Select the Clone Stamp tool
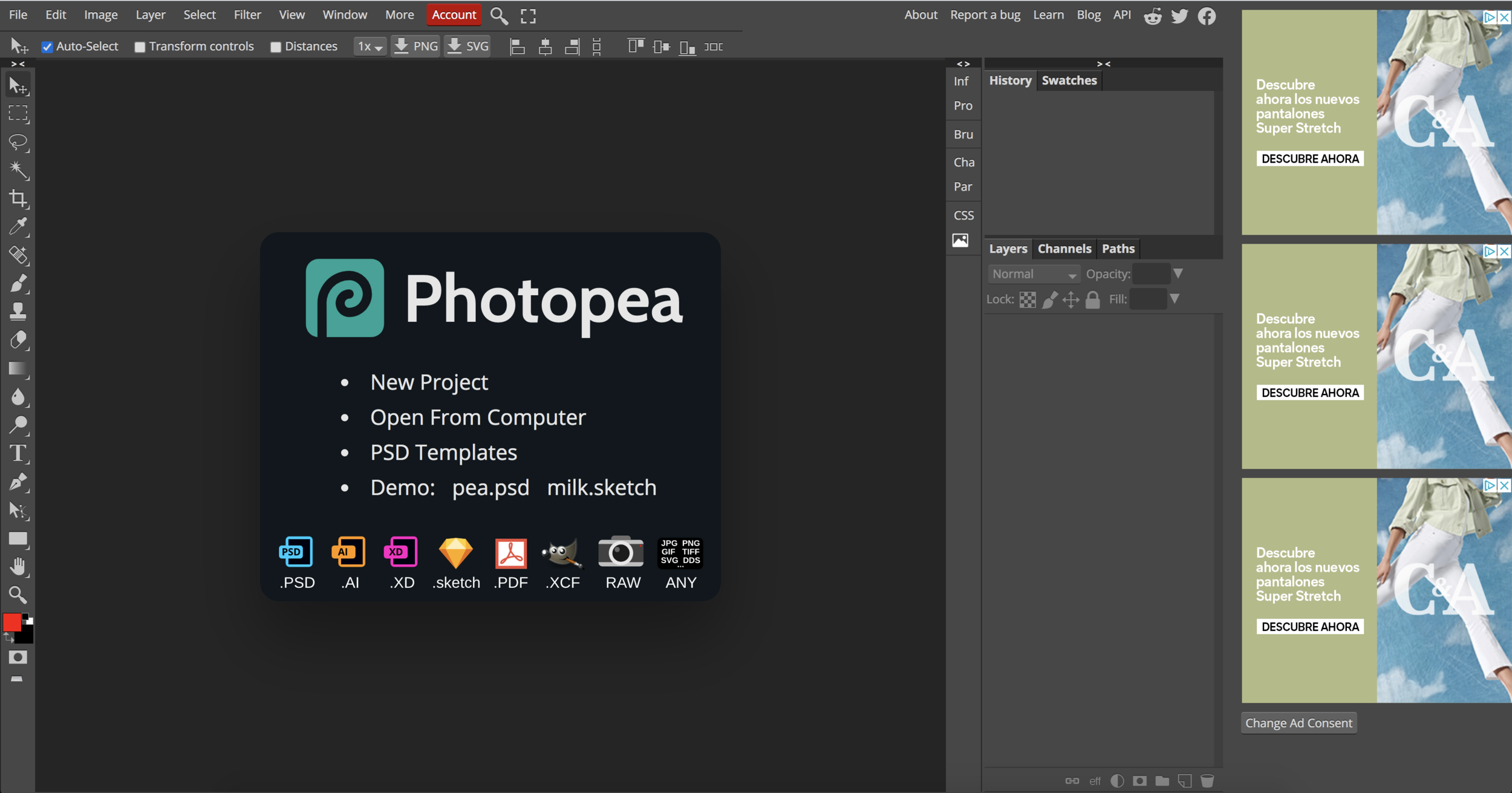Image resolution: width=1512 pixels, height=793 pixels. [18, 312]
